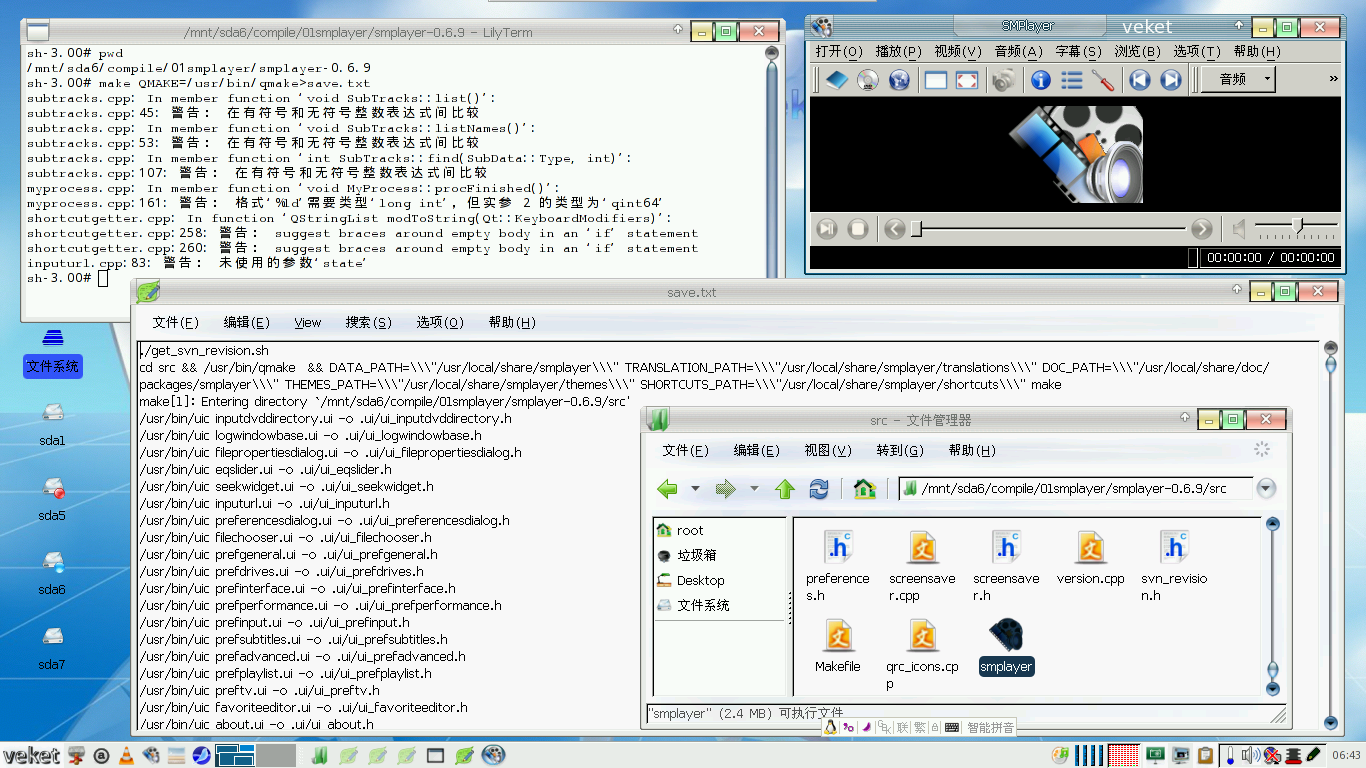Open 视图(V) menu in file manager
Screen dimensions: 1366x768
point(828,451)
